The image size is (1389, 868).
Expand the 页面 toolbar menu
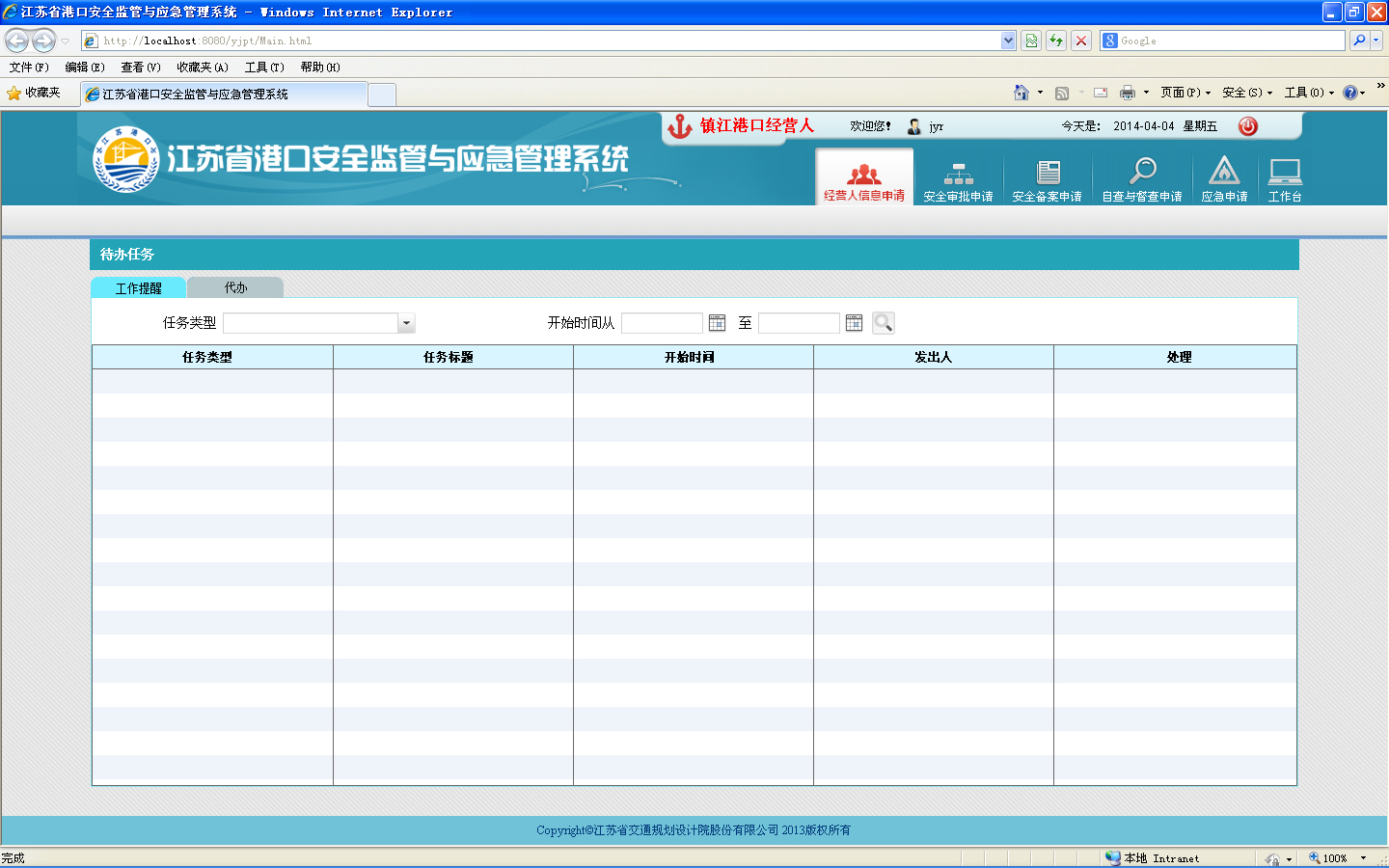[x=1185, y=93]
